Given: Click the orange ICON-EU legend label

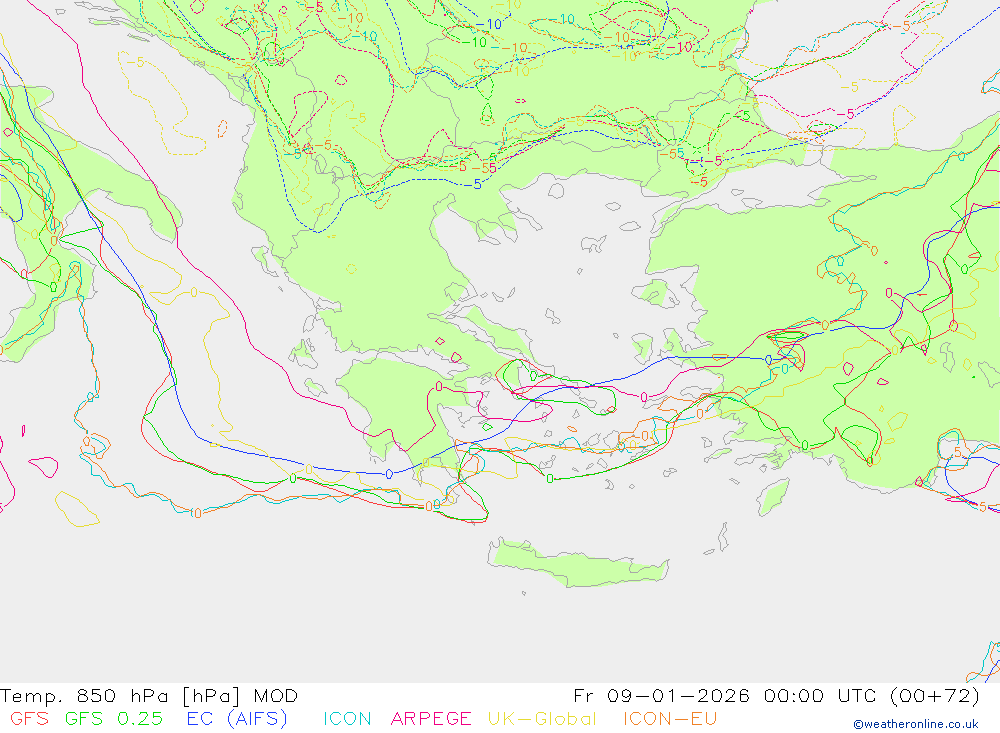Looking at the screenshot, I should point(670,718).
